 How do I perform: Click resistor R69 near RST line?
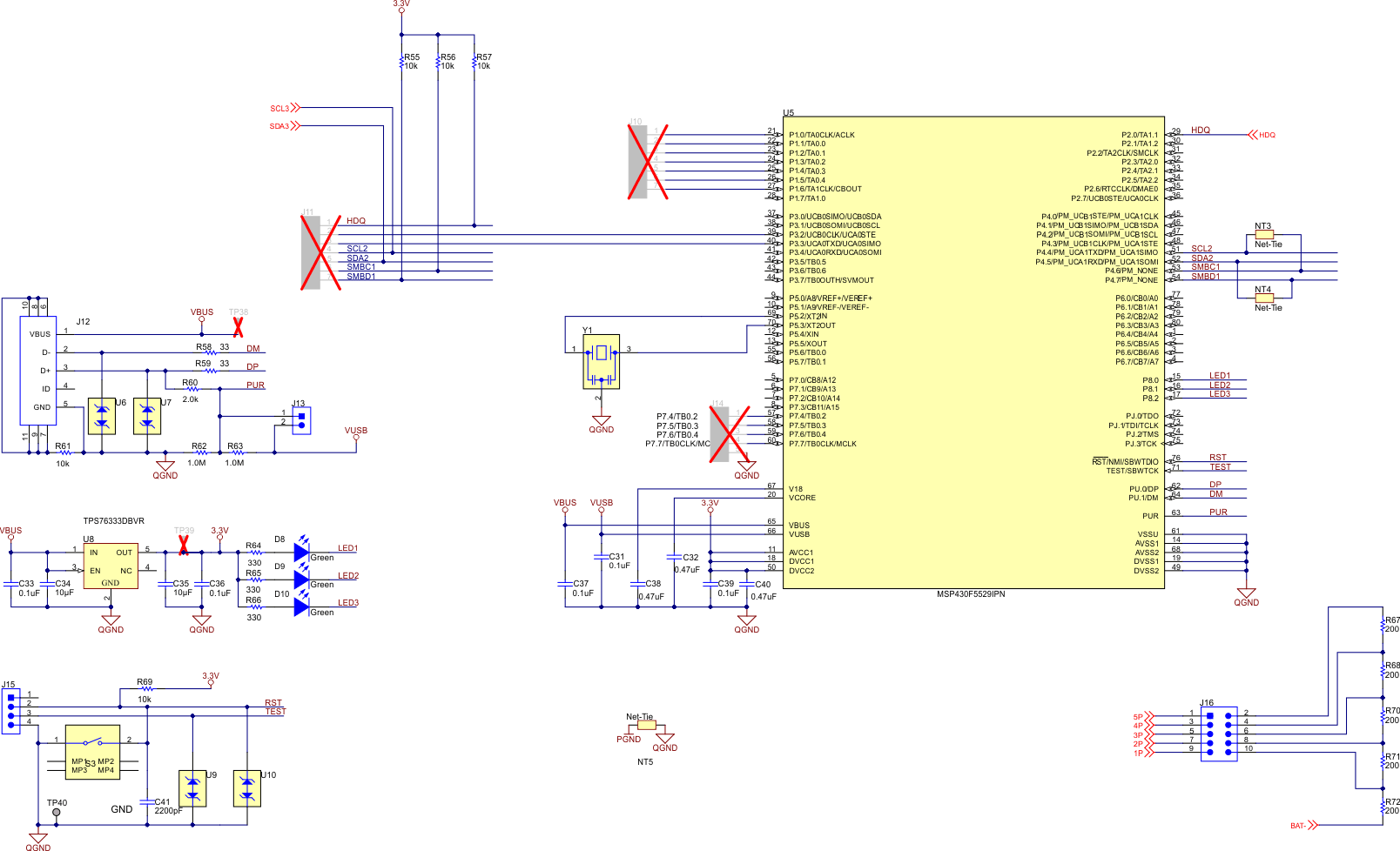click(x=147, y=688)
